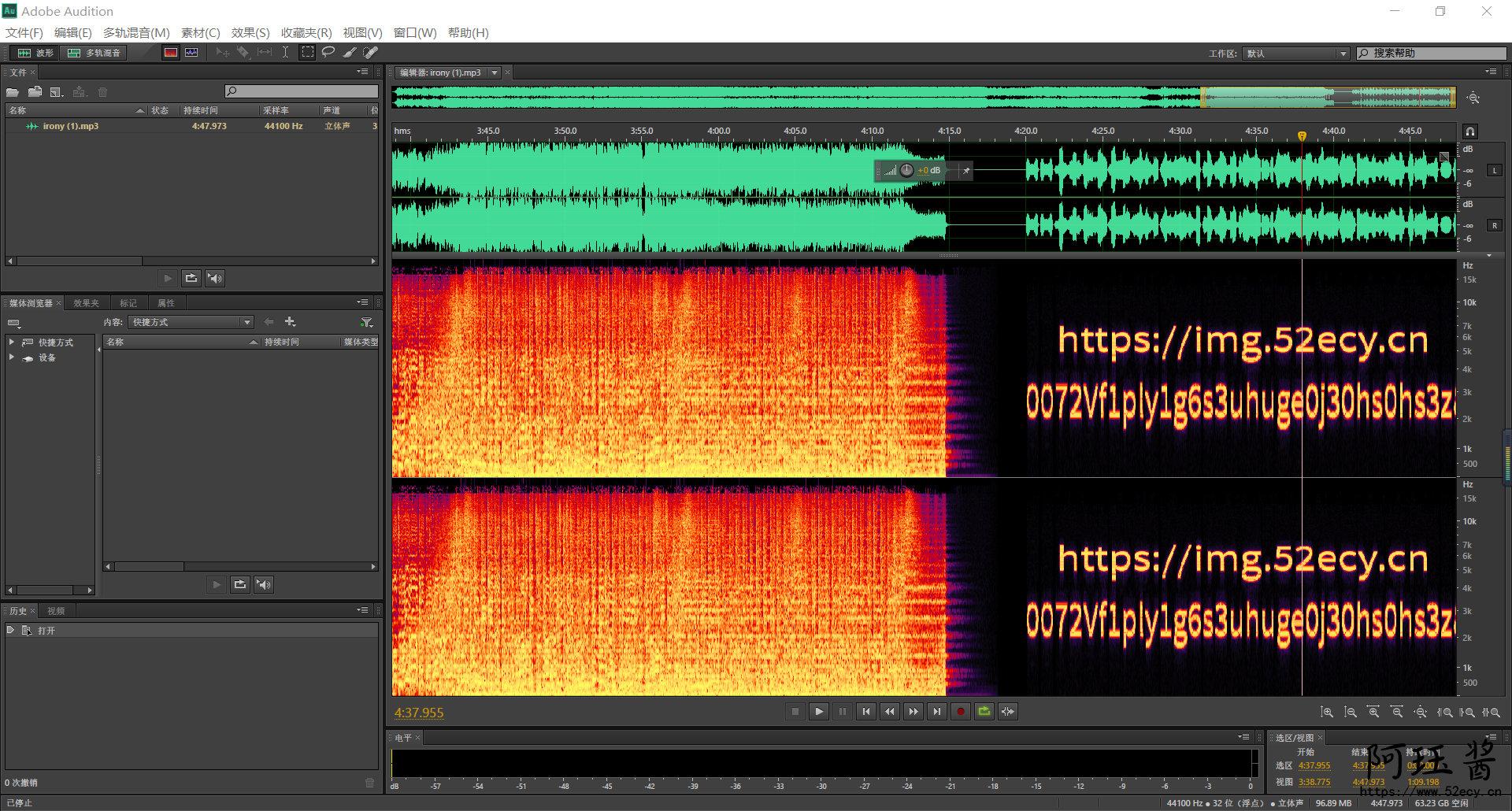Viewport: 1512px width, 811px height.
Task: Zoom out time button
Action: 1397,712
